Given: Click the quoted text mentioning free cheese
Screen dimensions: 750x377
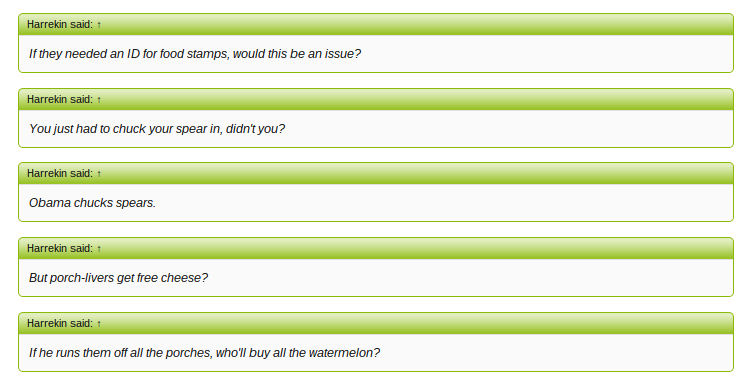Looking at the screenshot, I should click(118, 278).
